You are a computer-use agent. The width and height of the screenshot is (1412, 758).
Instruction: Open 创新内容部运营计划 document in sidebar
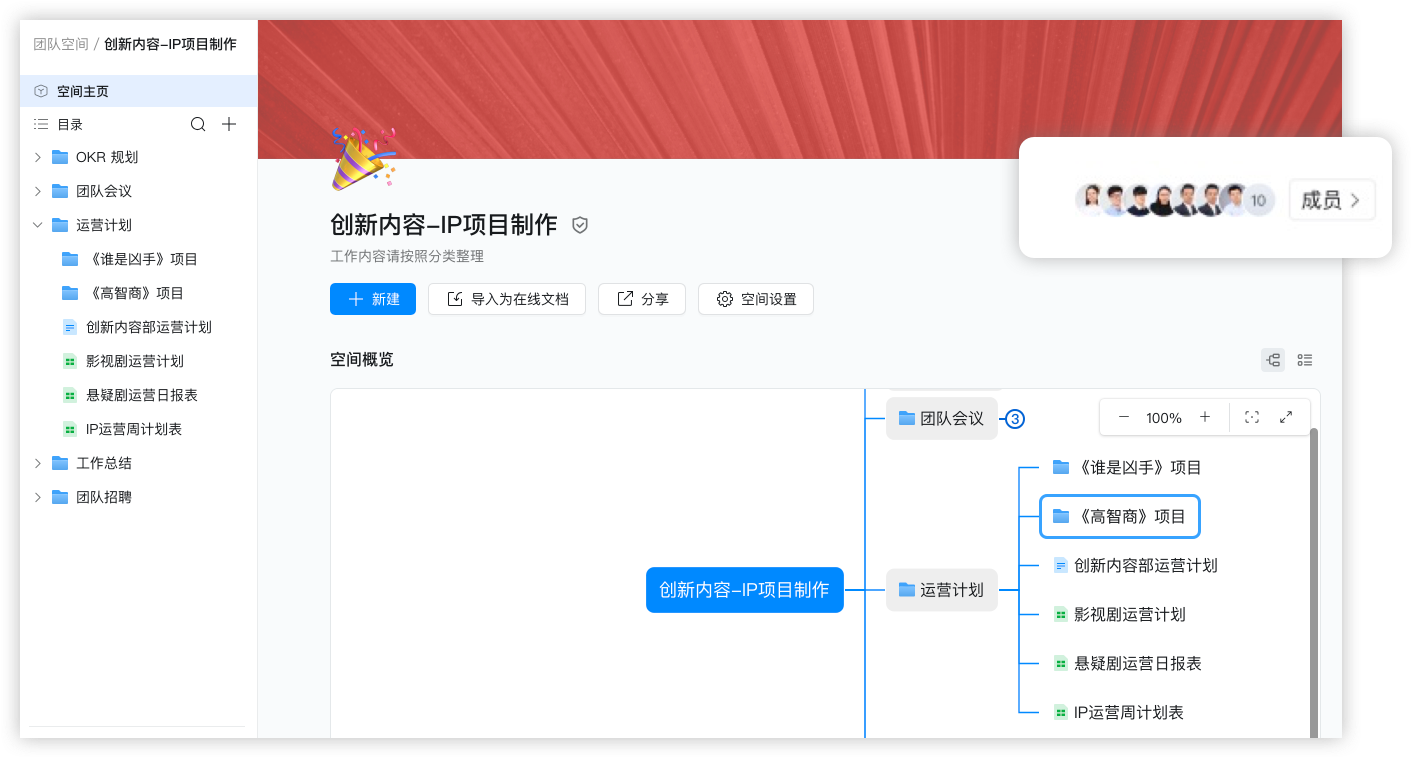click(x=138, y=327)
